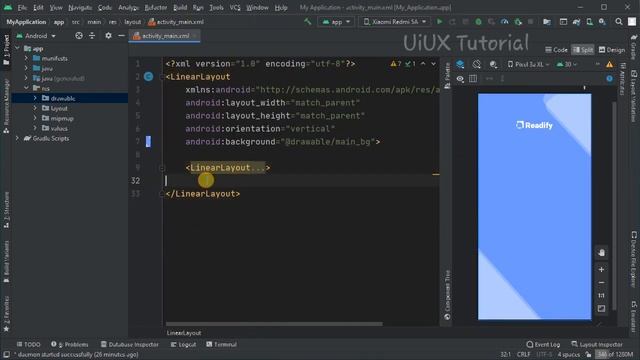Click the layout breadcrumb in path bar
The height and width of the screenshot is (360, 640).
132,22
